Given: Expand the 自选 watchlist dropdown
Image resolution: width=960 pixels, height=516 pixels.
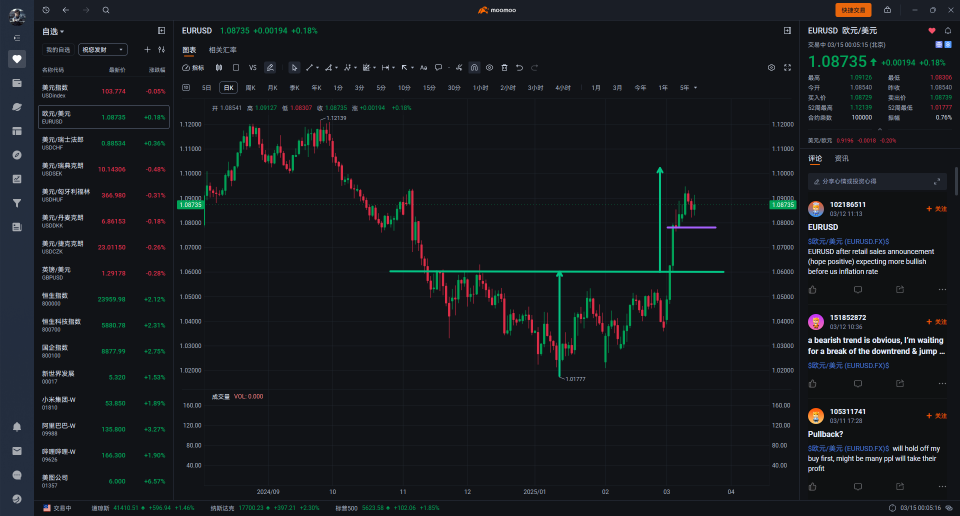Looking at the screenshot, I should pyautogui.click(x=53, y=31).
